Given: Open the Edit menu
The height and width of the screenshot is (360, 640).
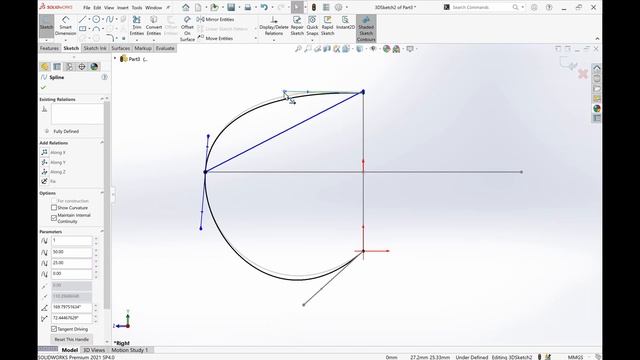Looking at the screenshot, I should [97, 8].
